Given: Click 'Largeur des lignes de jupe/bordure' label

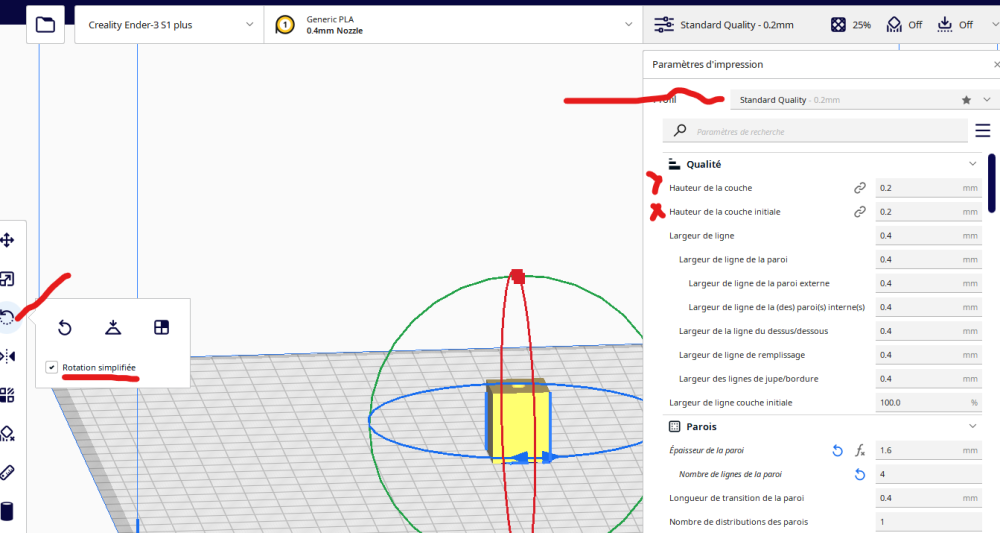Looking at the screenshot, I should click(x=748, y=379).
